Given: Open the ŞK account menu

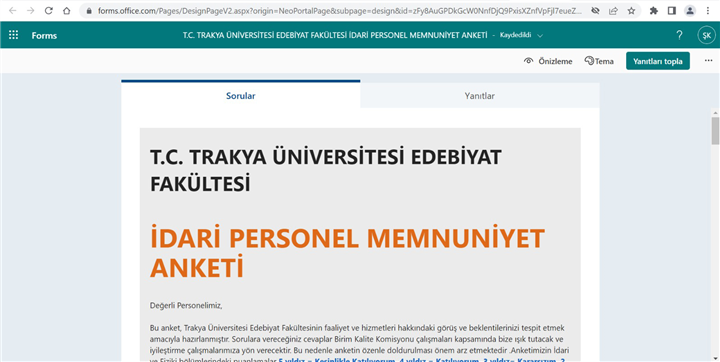Looking at the screenshot, I should [706, 35].
